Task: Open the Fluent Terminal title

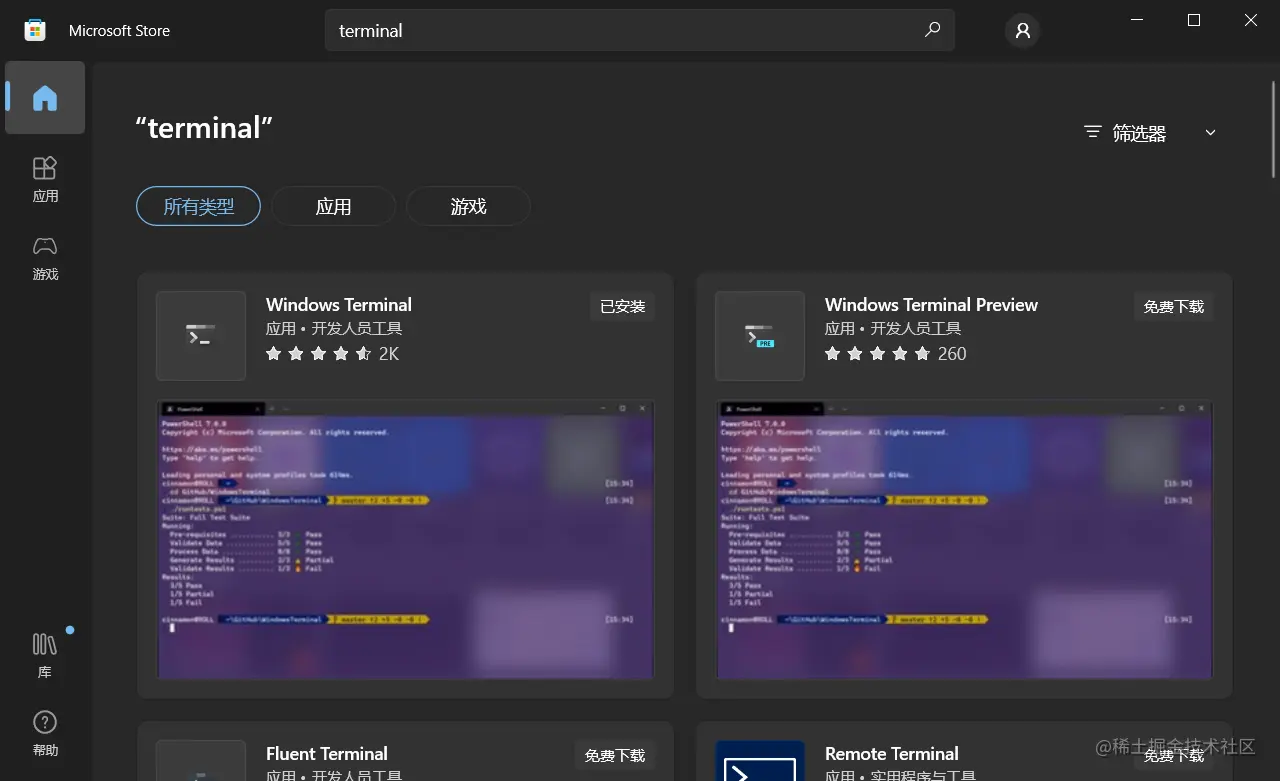Action: click(327, 754)
